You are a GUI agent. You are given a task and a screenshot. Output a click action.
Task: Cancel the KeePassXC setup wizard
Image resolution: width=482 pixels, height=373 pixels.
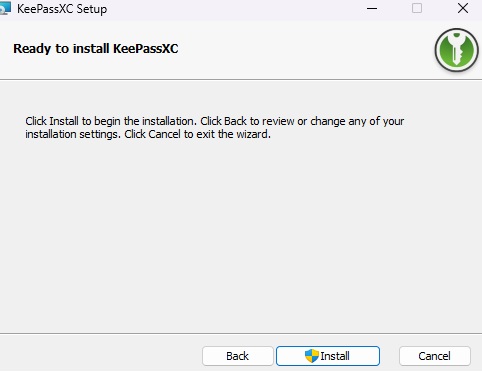tap(435, 356)
